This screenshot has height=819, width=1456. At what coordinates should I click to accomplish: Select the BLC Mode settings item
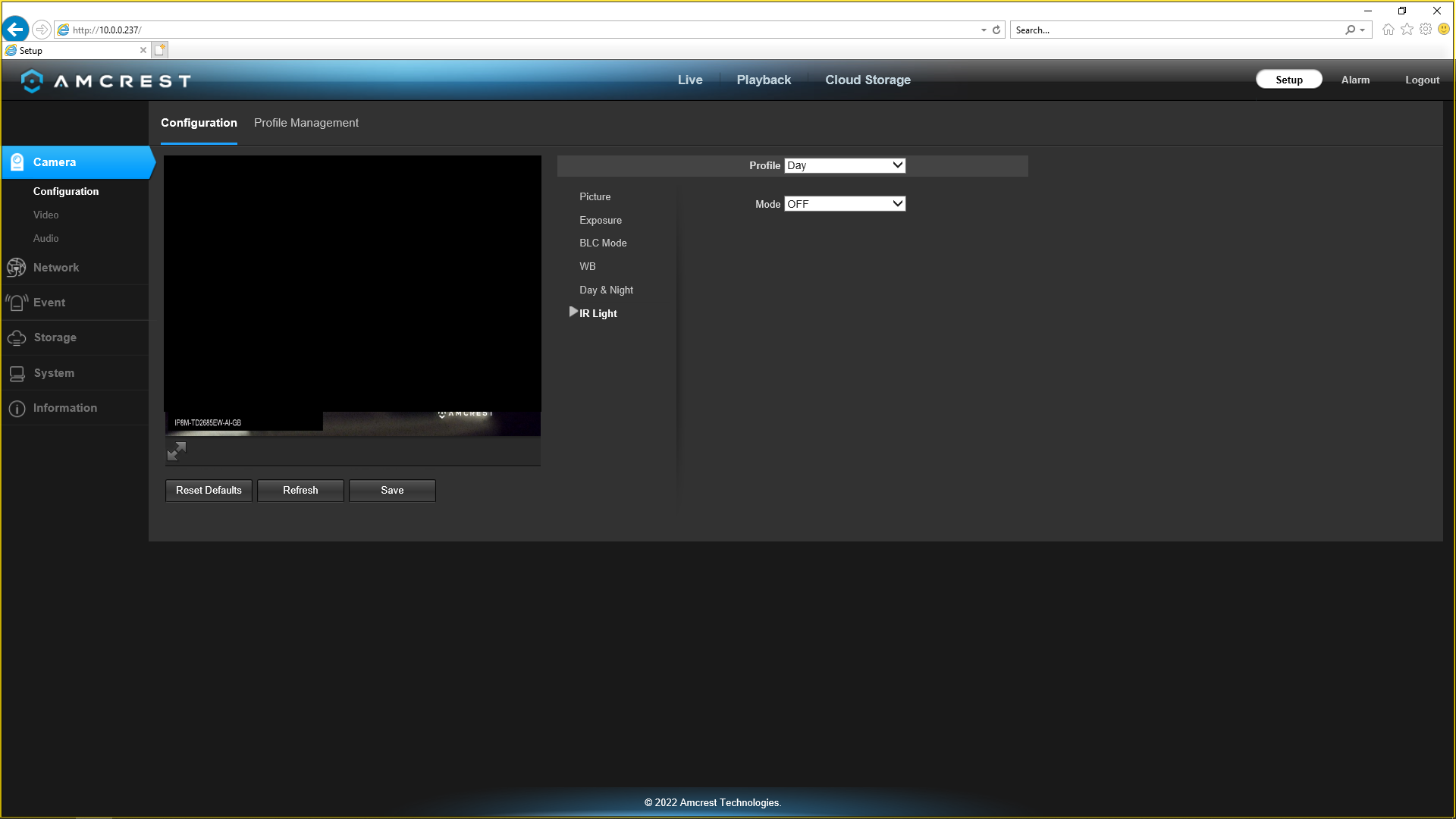pyautogui.click(x=603, y=243)
